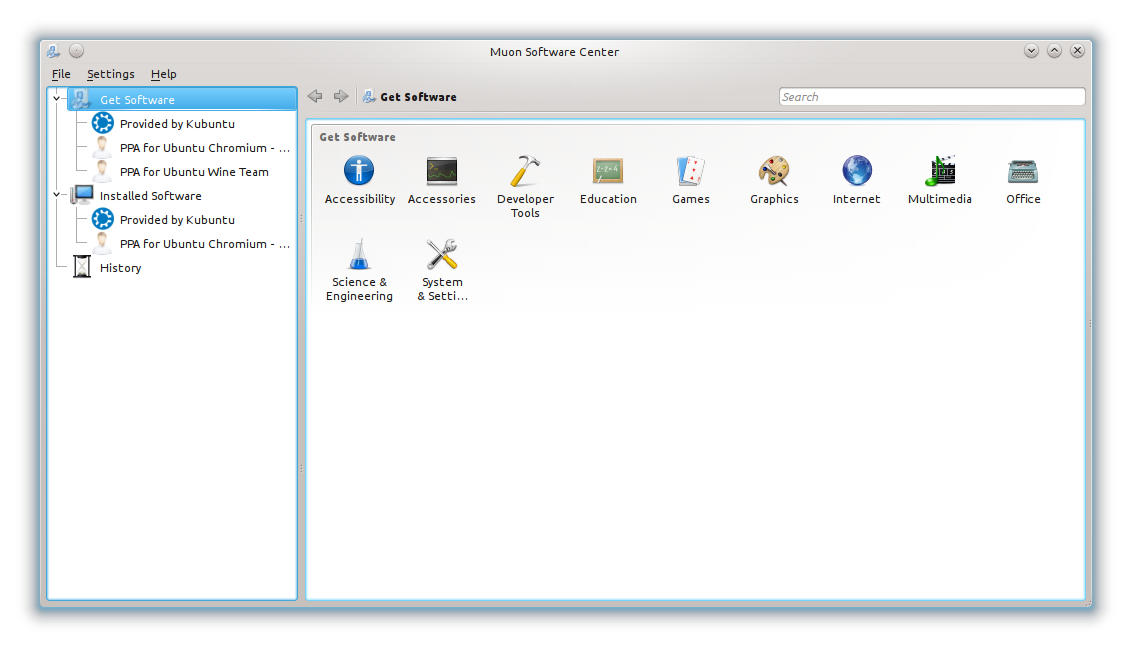The image size is (1132, 647).
Task: Select Provided by Kubuntu under Get Software
Action: 177,123
